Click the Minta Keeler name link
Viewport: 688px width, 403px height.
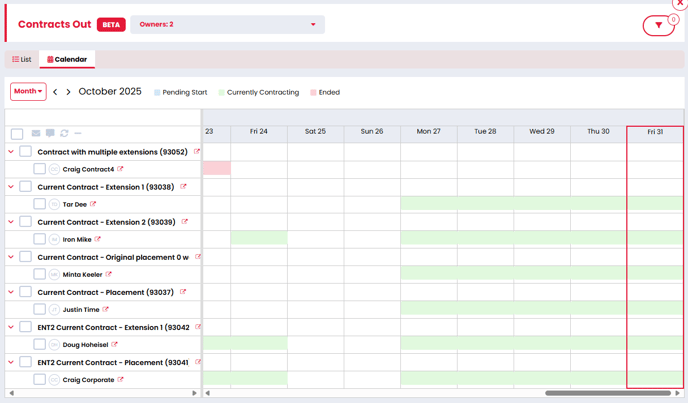coord(82,274)
